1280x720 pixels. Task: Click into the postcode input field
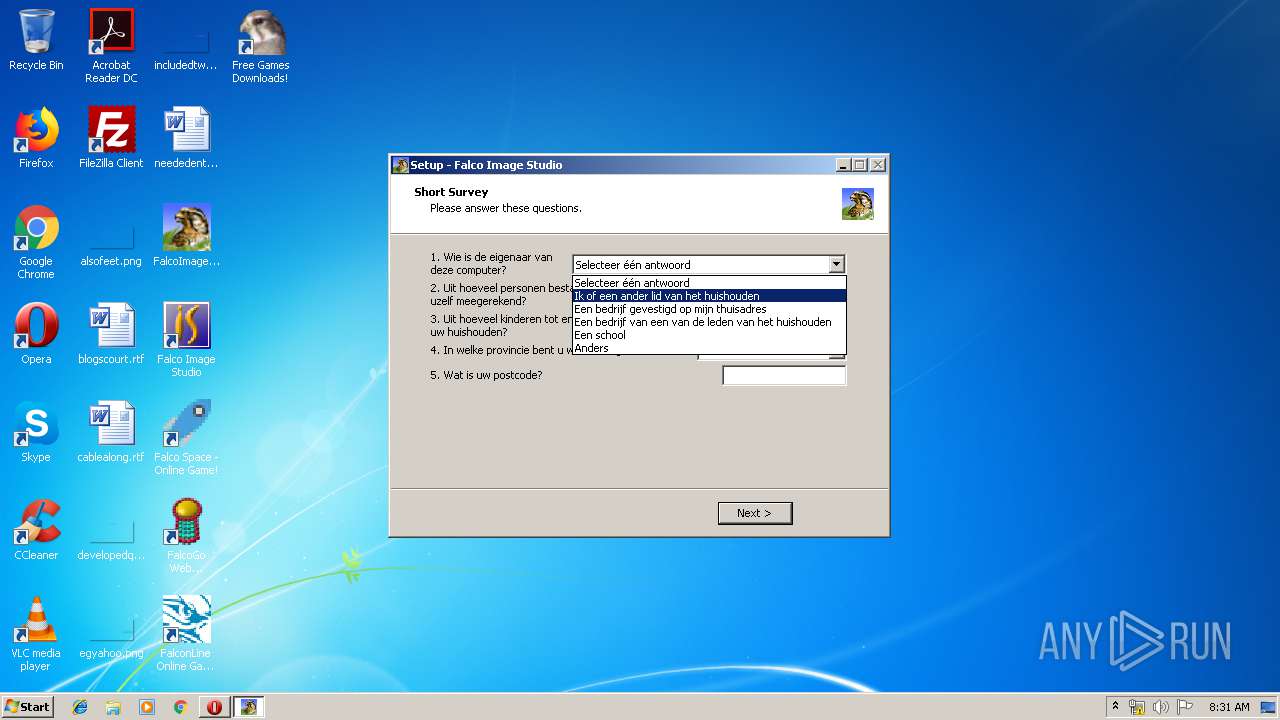(784, 376)
